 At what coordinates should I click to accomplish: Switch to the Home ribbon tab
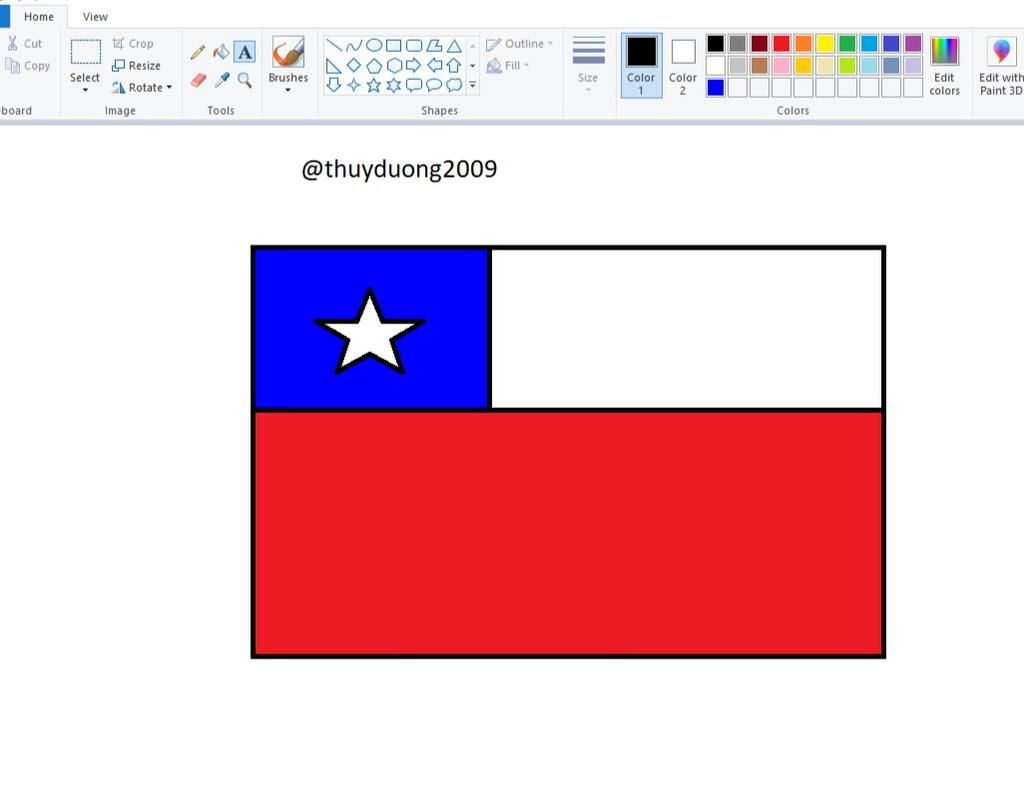coord(39,16)
